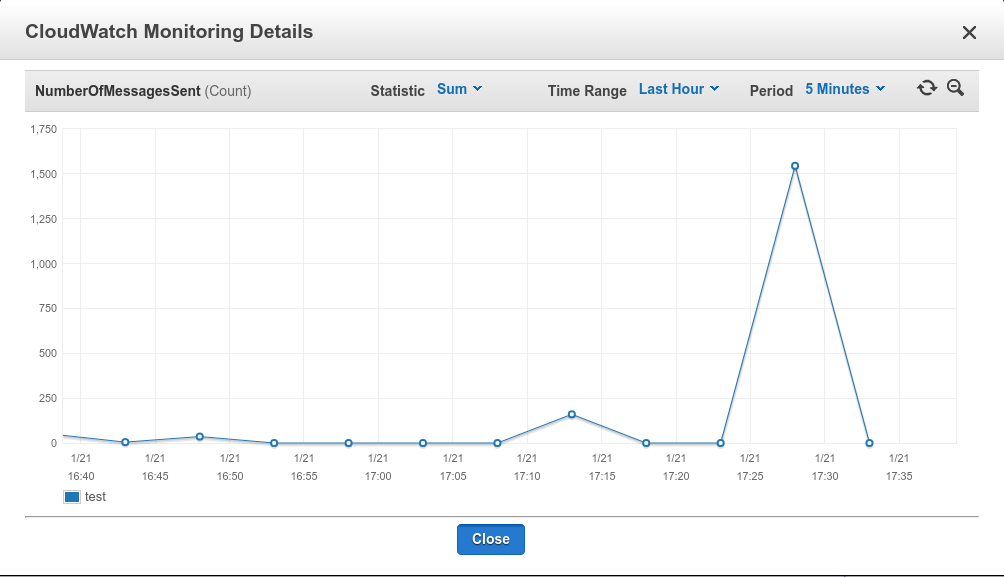
Task: Select the data point before 16:45
Action: click(x=126, y=442)
